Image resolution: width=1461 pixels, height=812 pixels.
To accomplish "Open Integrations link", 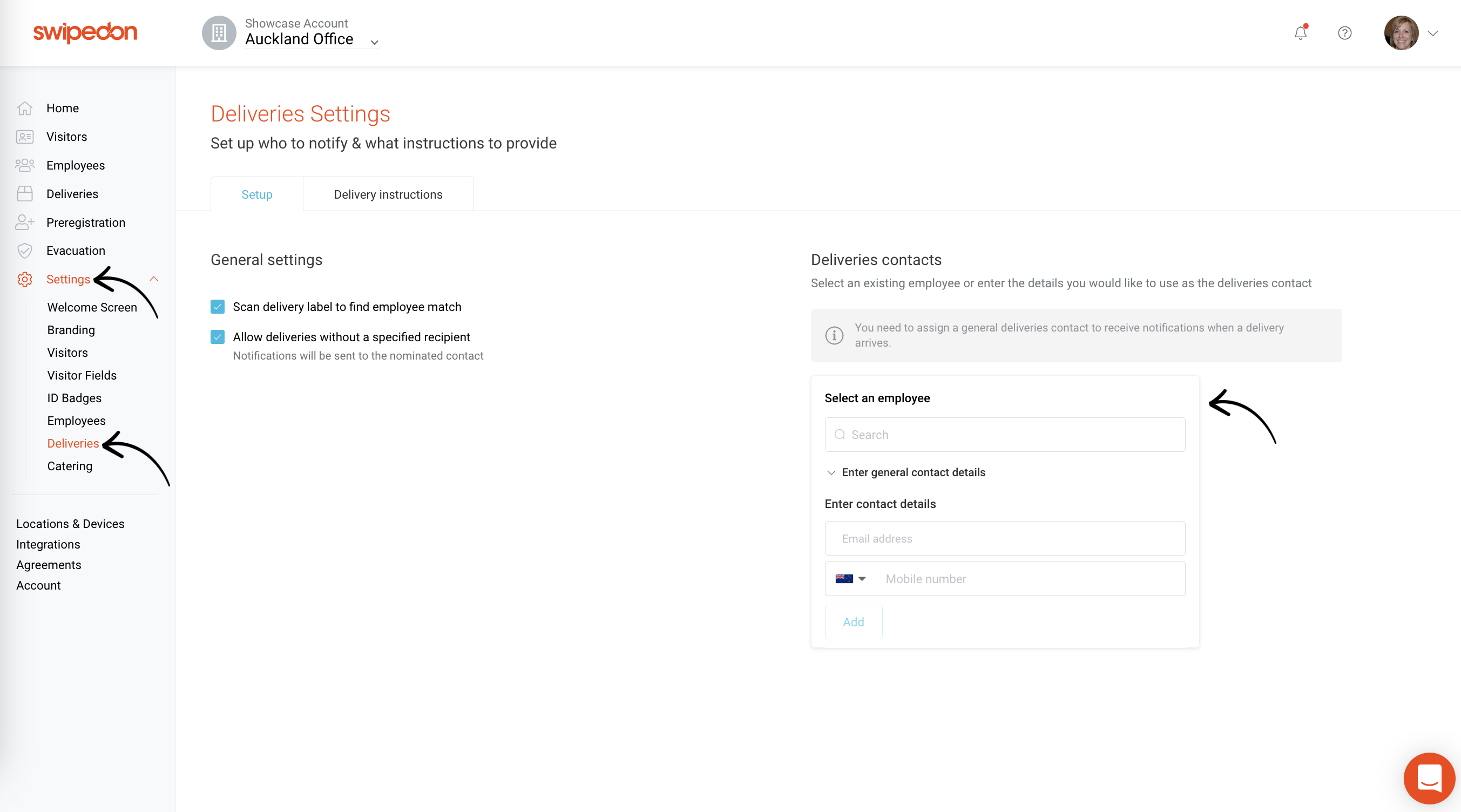I will click(48, 544).
